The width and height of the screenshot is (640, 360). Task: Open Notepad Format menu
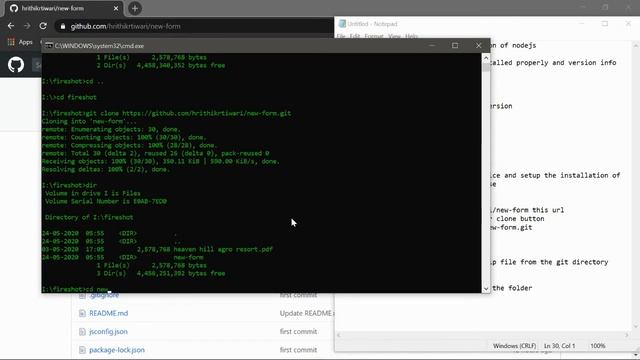coord(374,36)
